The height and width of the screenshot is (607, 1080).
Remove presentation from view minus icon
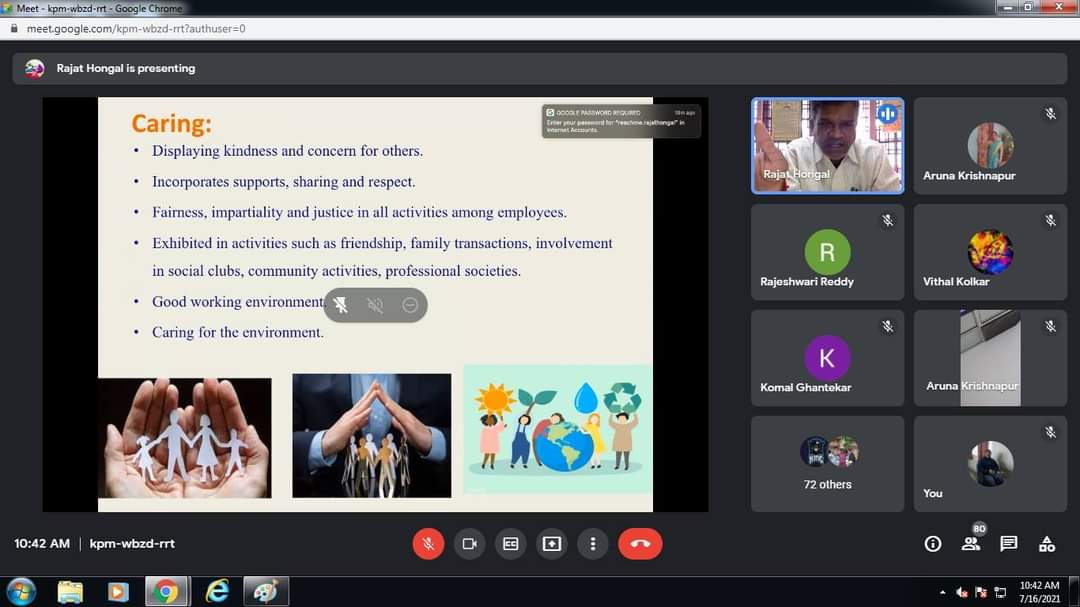(x=410, y=305)
